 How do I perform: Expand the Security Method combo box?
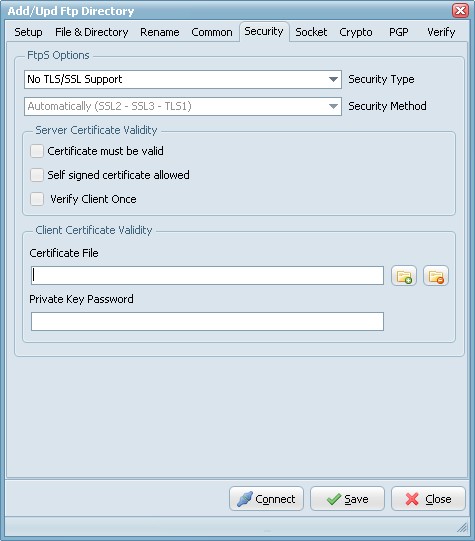183,106
